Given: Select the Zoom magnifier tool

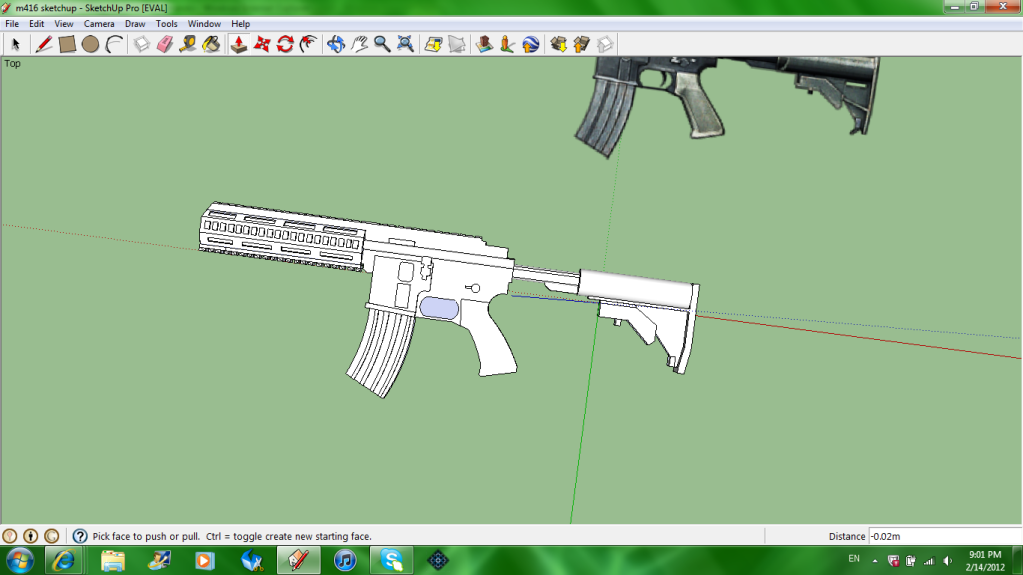Looking at the screenshot, I should (382, 44).
